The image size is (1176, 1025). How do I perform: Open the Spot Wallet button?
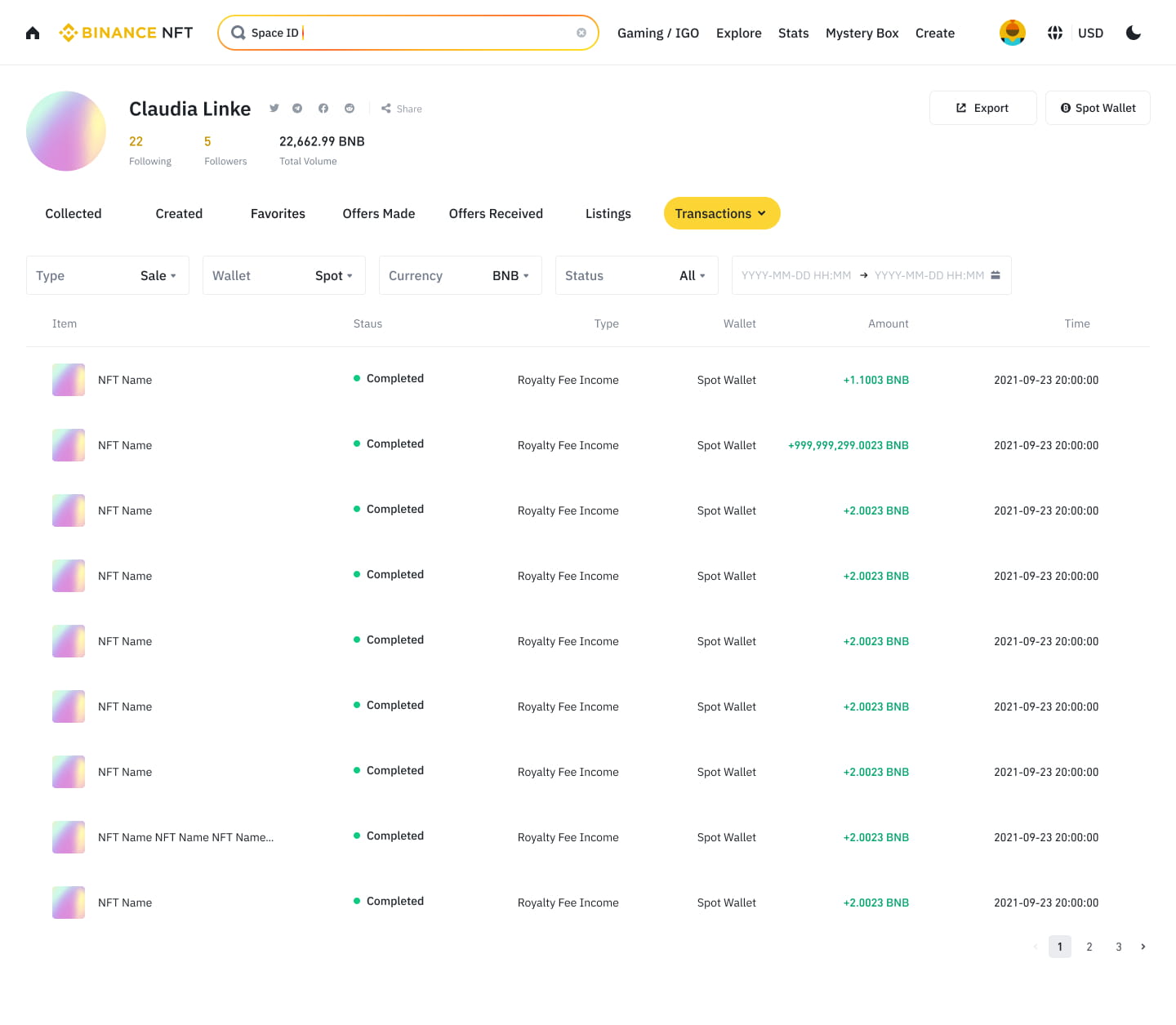click(1098, 108)
